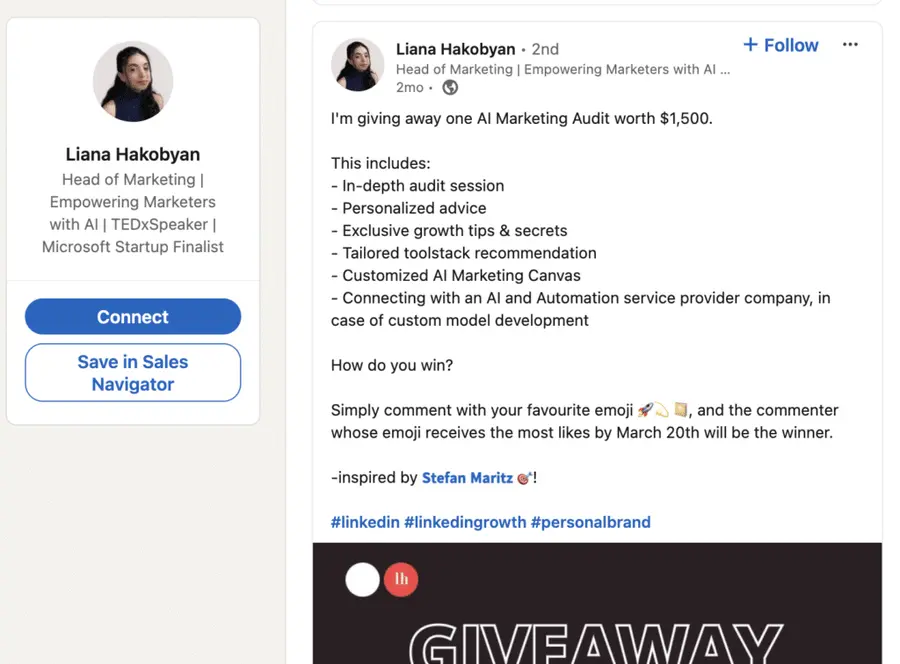Click the '2nd' connection degree label
Viewport: 900px width, 664px height.
(545, 48)
